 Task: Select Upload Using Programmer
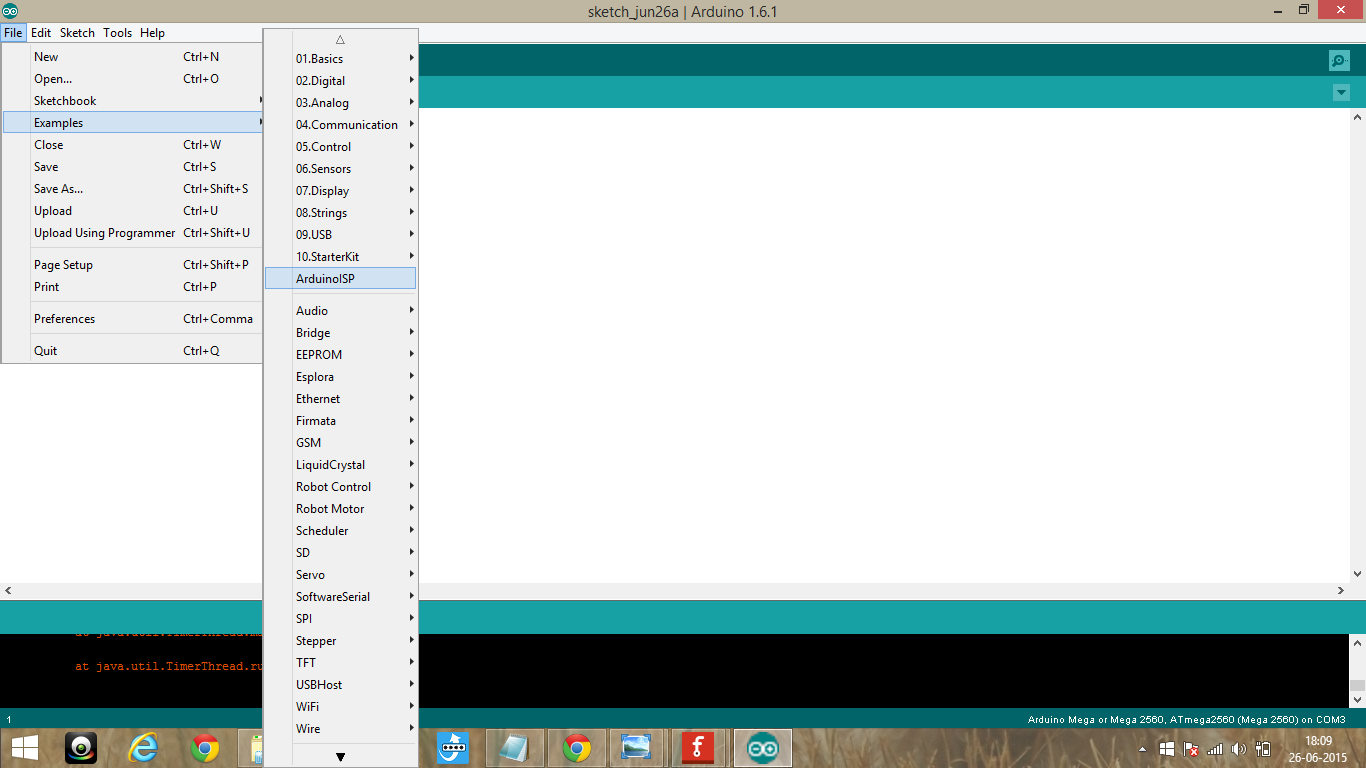pyautogui.click(x=132, y=233)
